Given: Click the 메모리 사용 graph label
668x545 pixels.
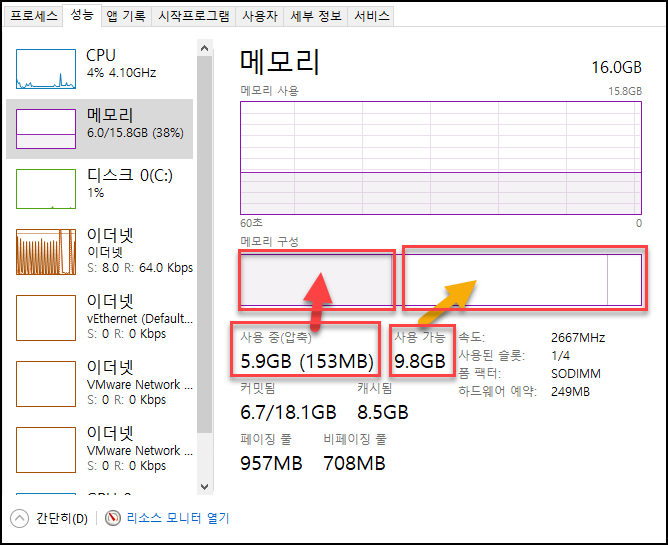Looking at the screenshot, I should point(269,91).
